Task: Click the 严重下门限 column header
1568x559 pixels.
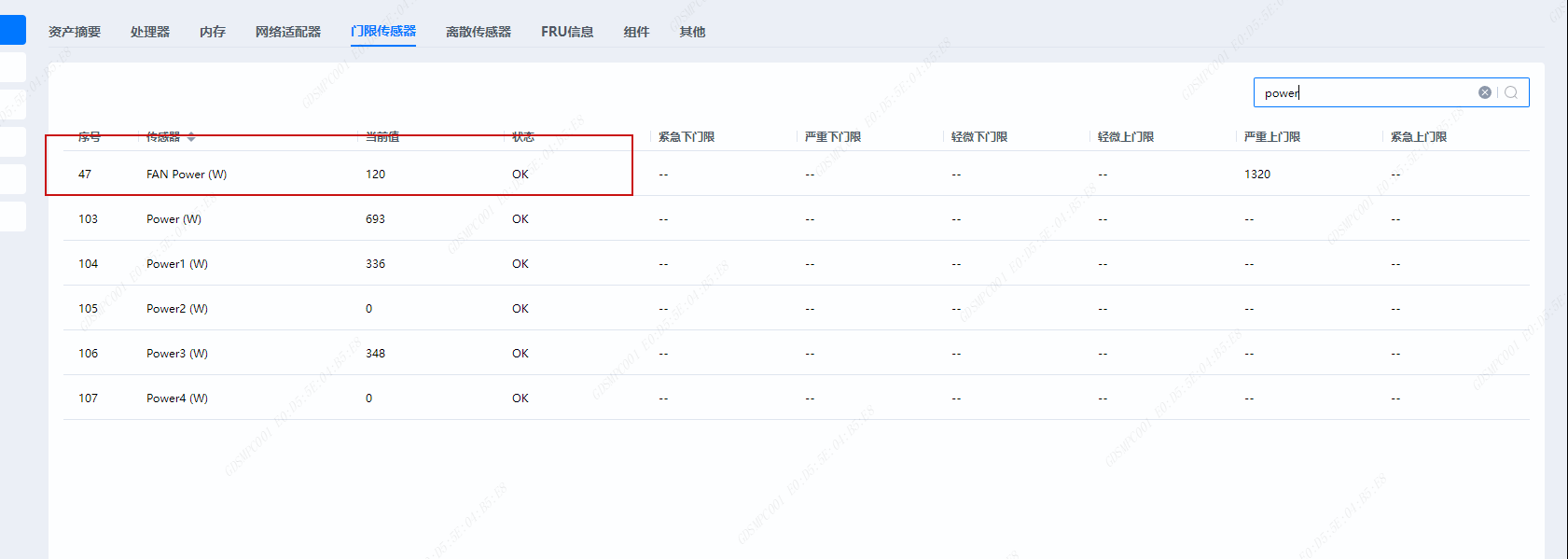Action: 833,137
